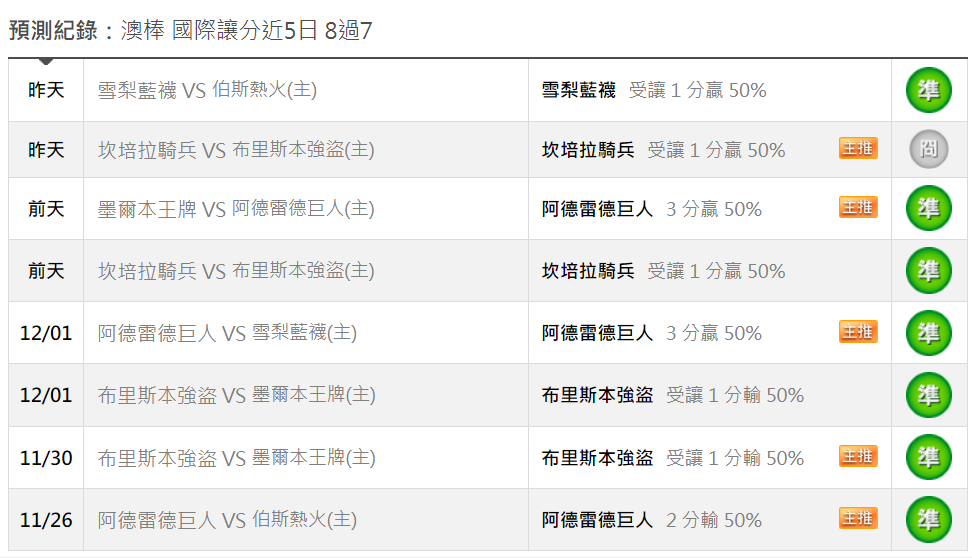Click the gray 問 icon for yesterday's 坎培拉騎兵 game

click(929, 149)
